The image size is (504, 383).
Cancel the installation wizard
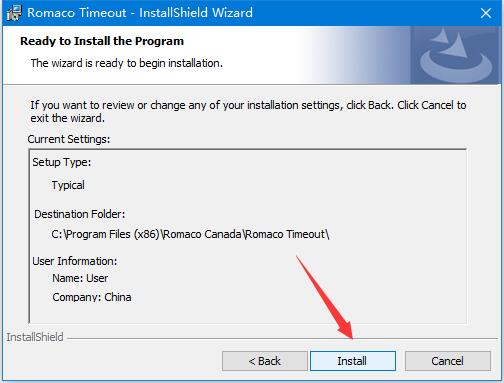[x=448, y=361]
